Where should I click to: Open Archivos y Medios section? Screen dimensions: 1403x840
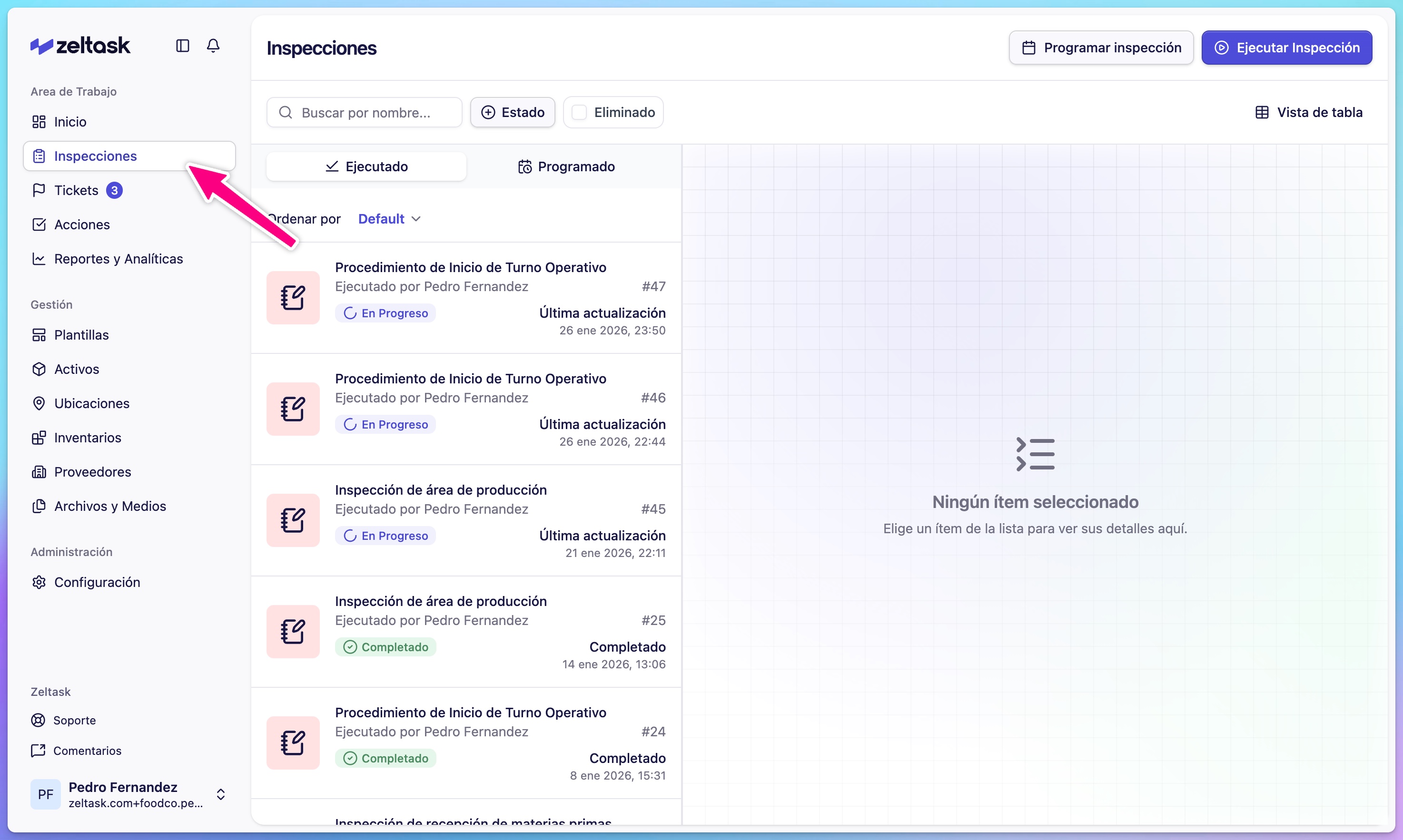(110, 506)
